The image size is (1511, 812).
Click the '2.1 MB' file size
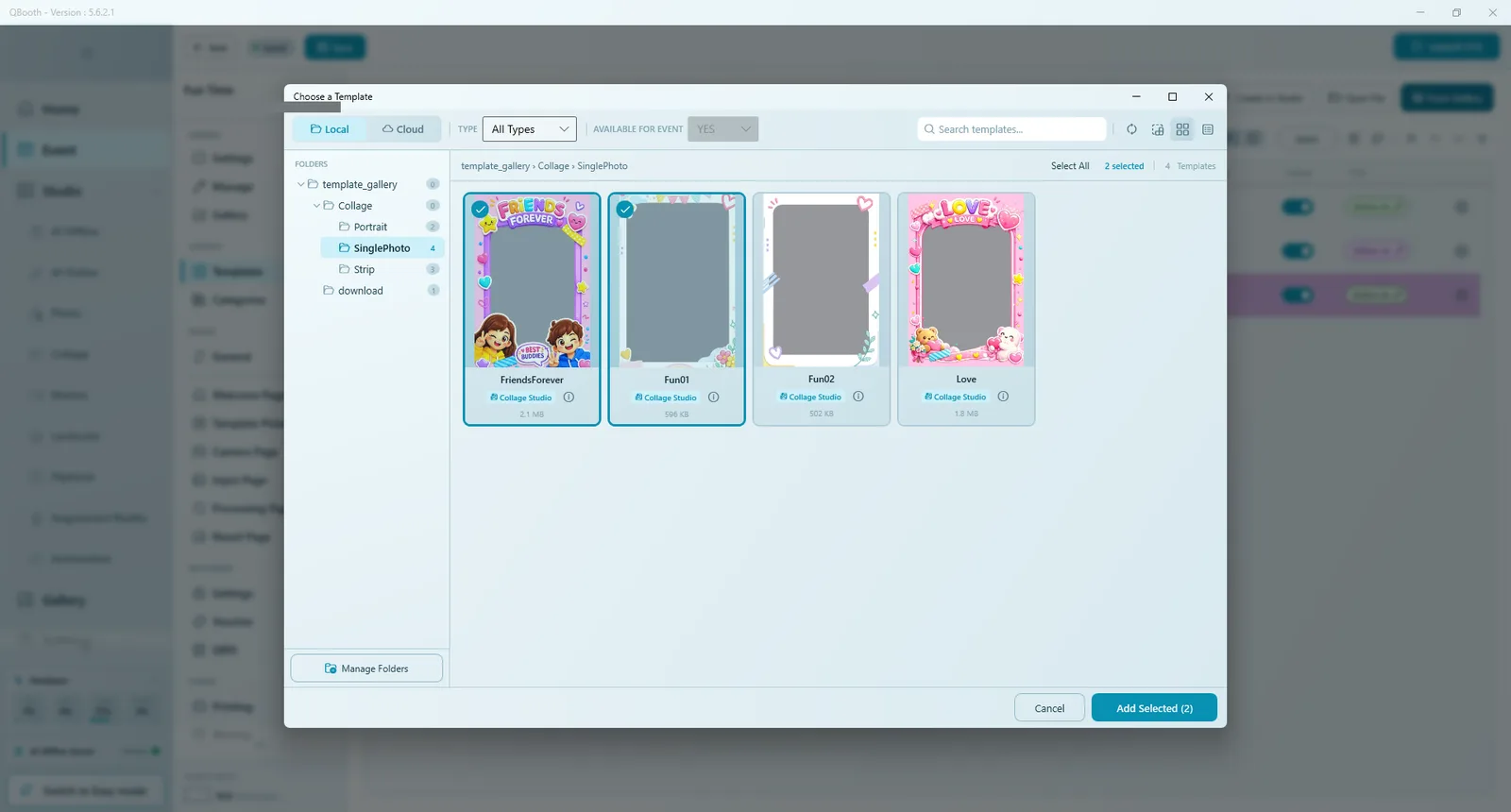(x=532, y=414)
